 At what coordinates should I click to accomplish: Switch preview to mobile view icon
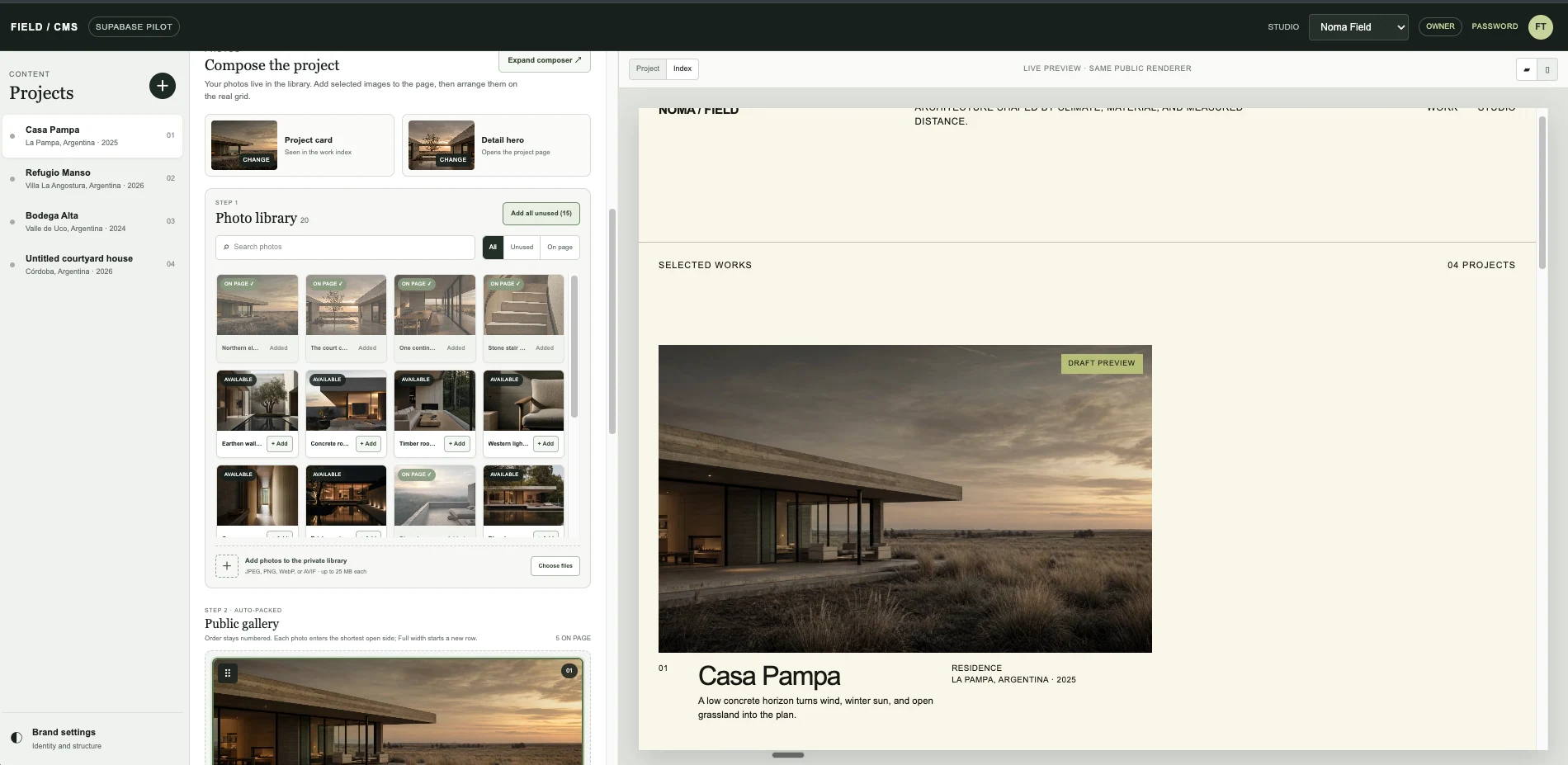coord(1547,69)
